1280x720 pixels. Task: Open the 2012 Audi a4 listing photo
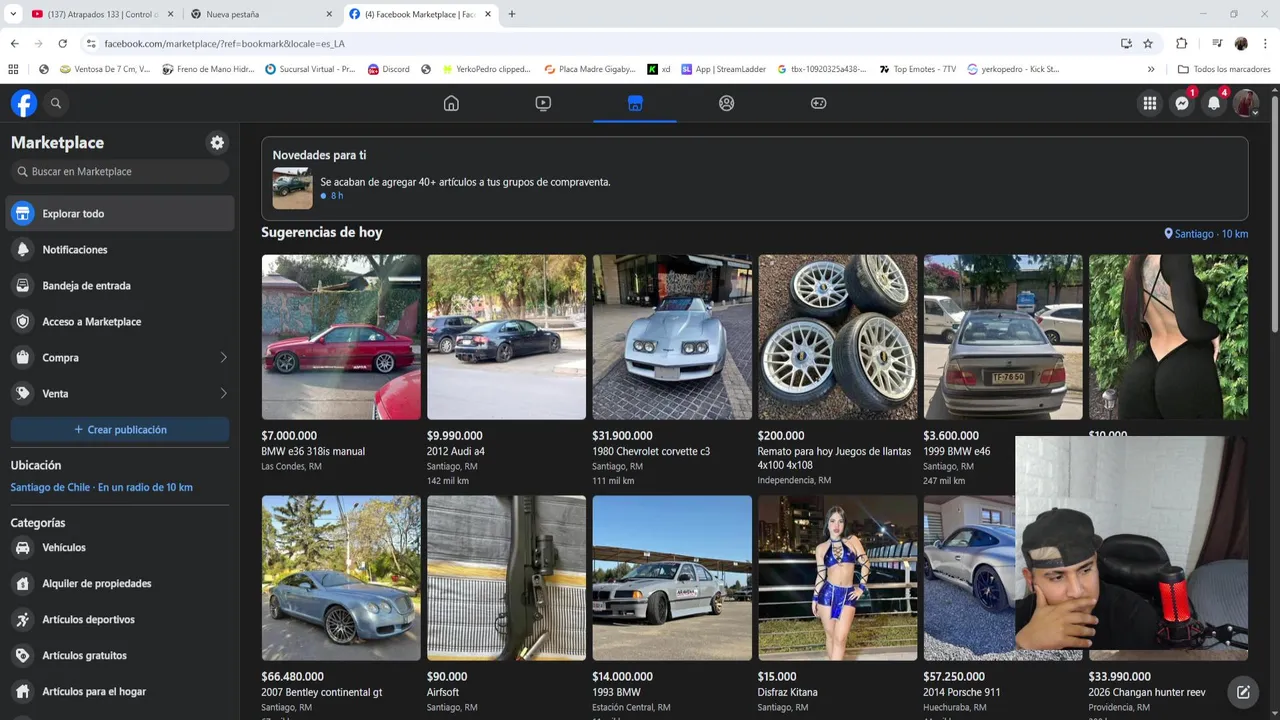click(506, 337)
